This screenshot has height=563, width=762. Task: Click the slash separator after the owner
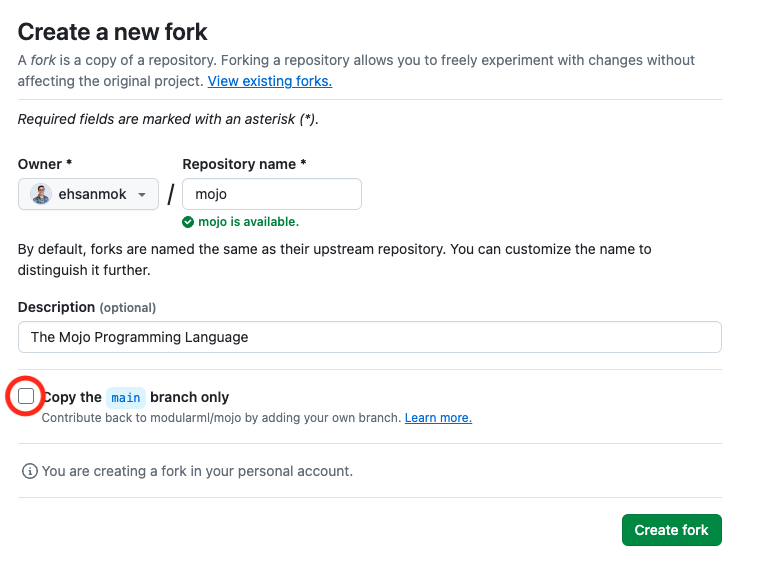[171, 195]
